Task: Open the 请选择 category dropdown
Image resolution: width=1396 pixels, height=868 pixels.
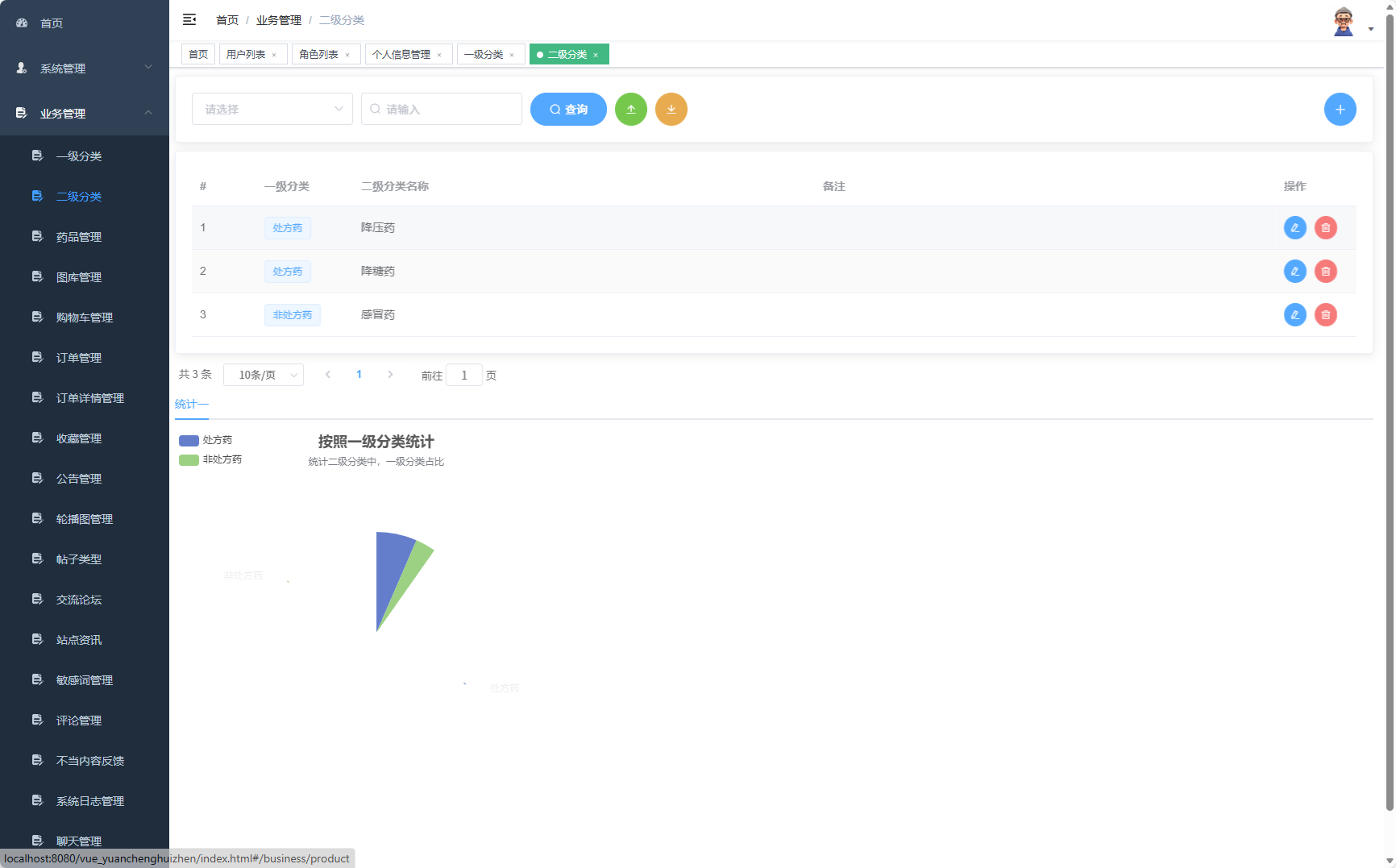Action: click(272, 109)
